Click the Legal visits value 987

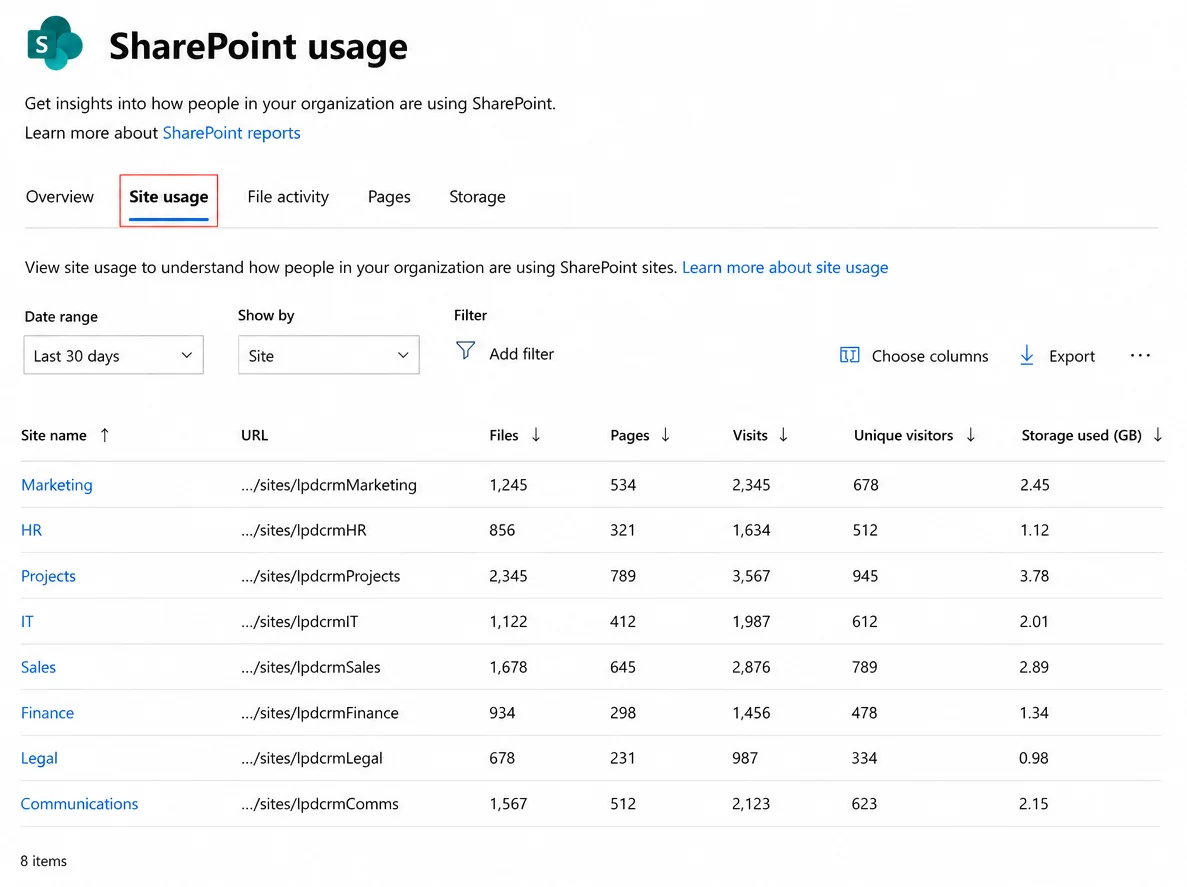745,758
